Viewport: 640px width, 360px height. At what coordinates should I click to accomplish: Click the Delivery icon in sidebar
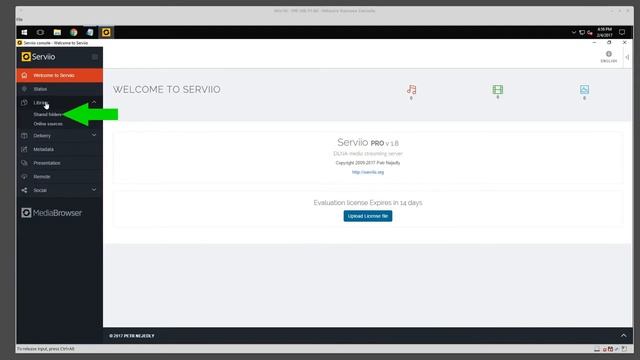[x=24, y=136]
